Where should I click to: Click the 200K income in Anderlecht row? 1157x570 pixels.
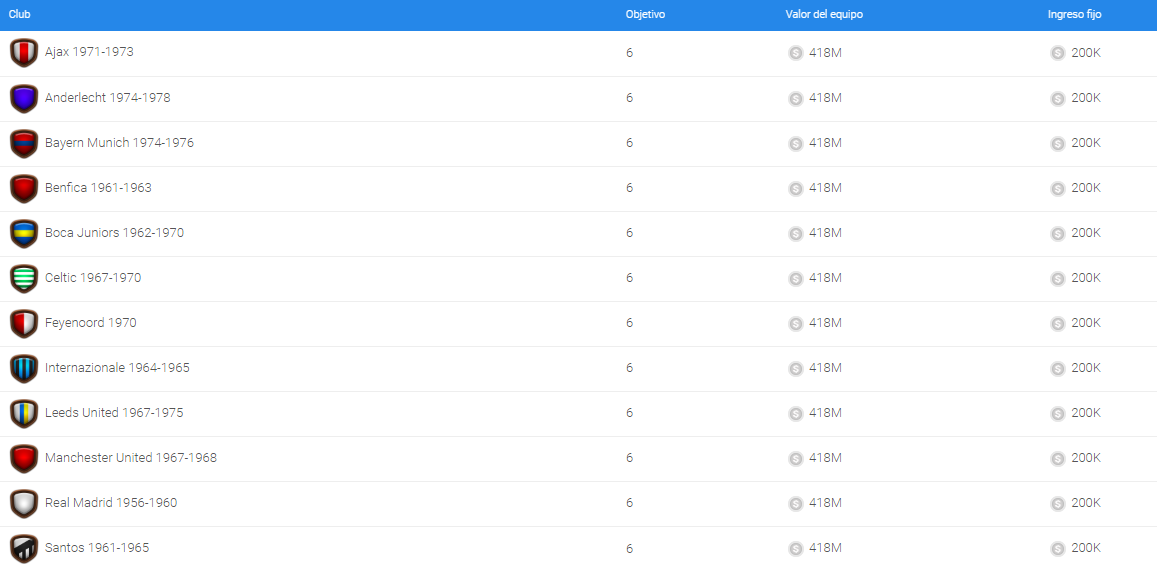click(1086, 97)
